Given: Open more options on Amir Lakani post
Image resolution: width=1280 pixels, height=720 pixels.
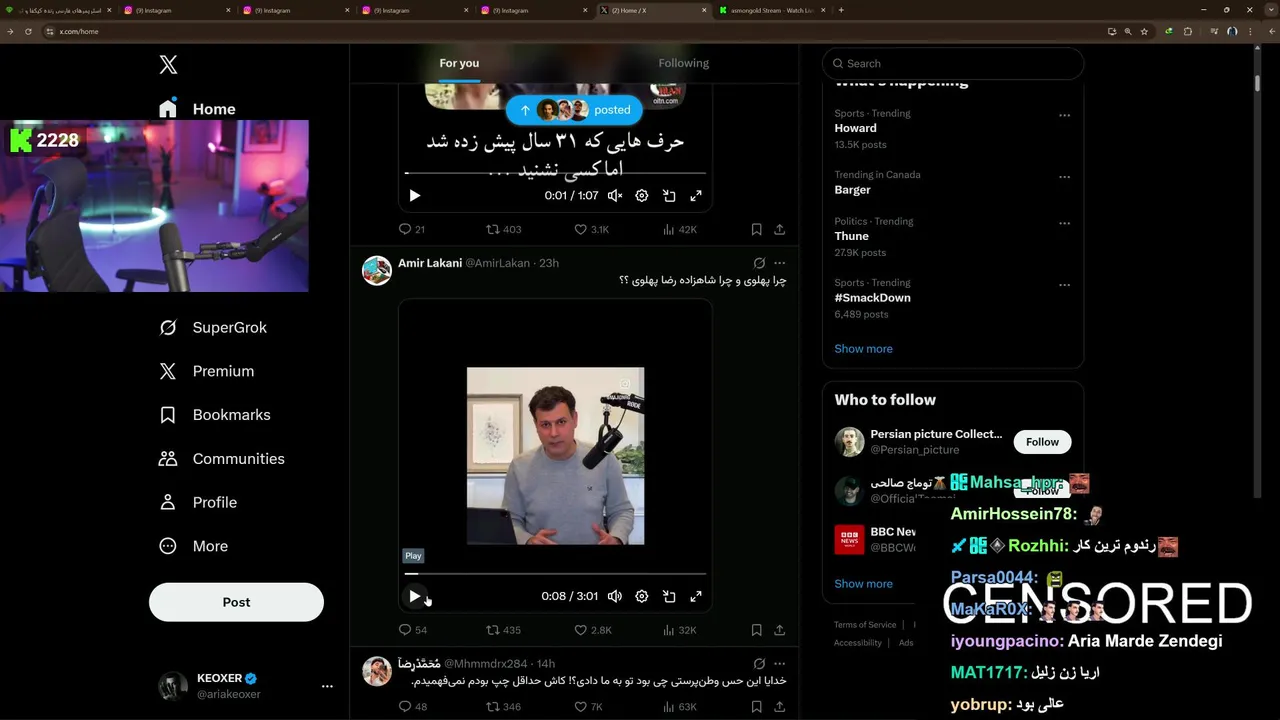Looking at the screenshot, I should click(780, 263).
